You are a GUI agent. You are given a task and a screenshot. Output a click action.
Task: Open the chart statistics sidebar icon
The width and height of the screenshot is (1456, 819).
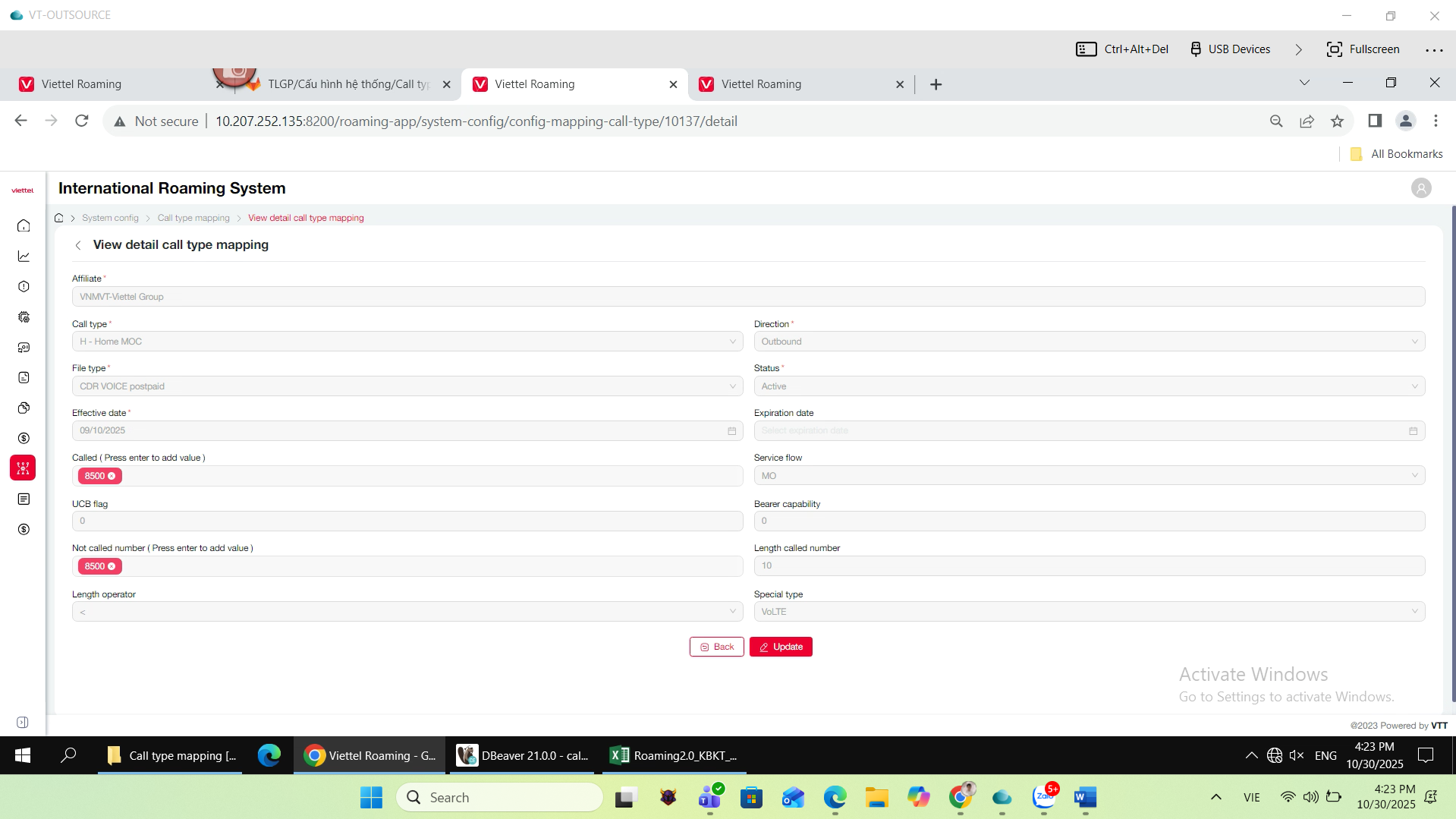(x=24, y=257)
